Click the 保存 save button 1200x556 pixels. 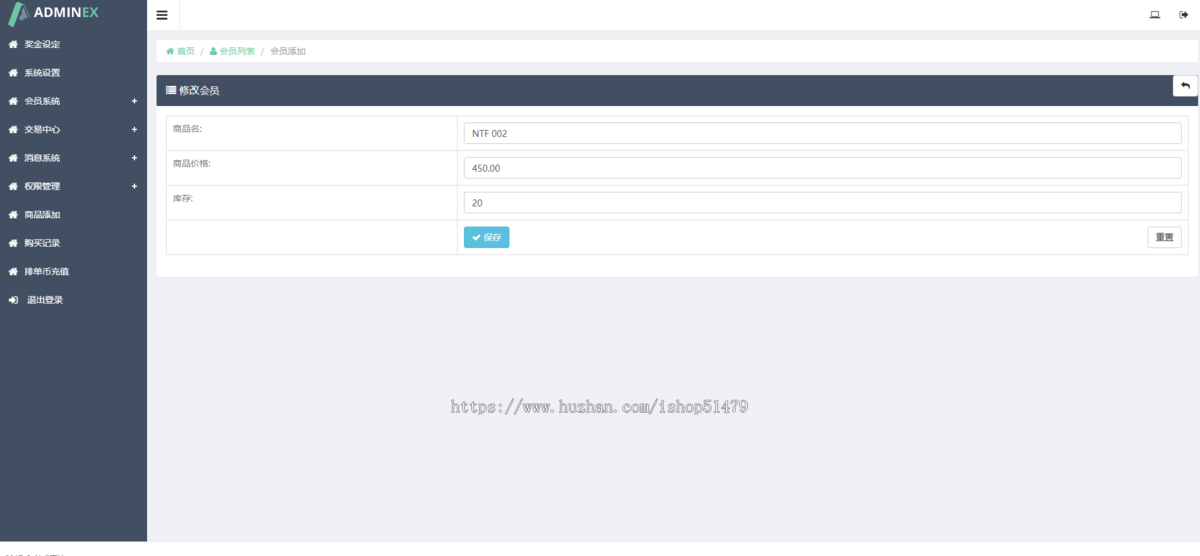[x=486, y=237]
